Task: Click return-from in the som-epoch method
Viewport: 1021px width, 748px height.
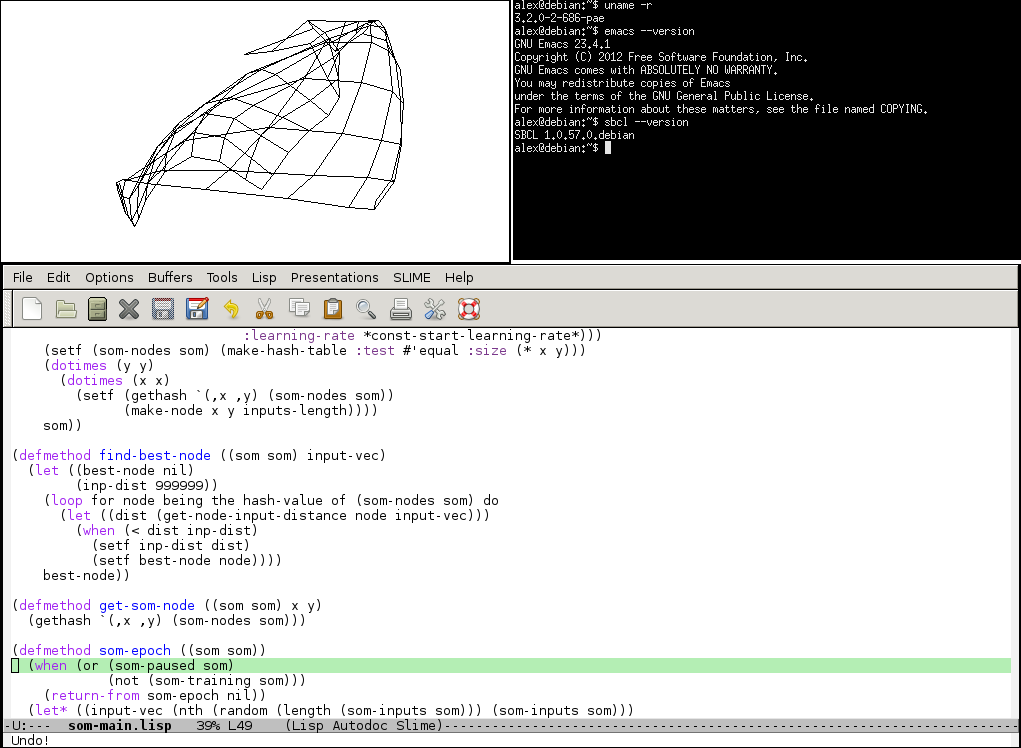Action: click(x=95, y=695)
